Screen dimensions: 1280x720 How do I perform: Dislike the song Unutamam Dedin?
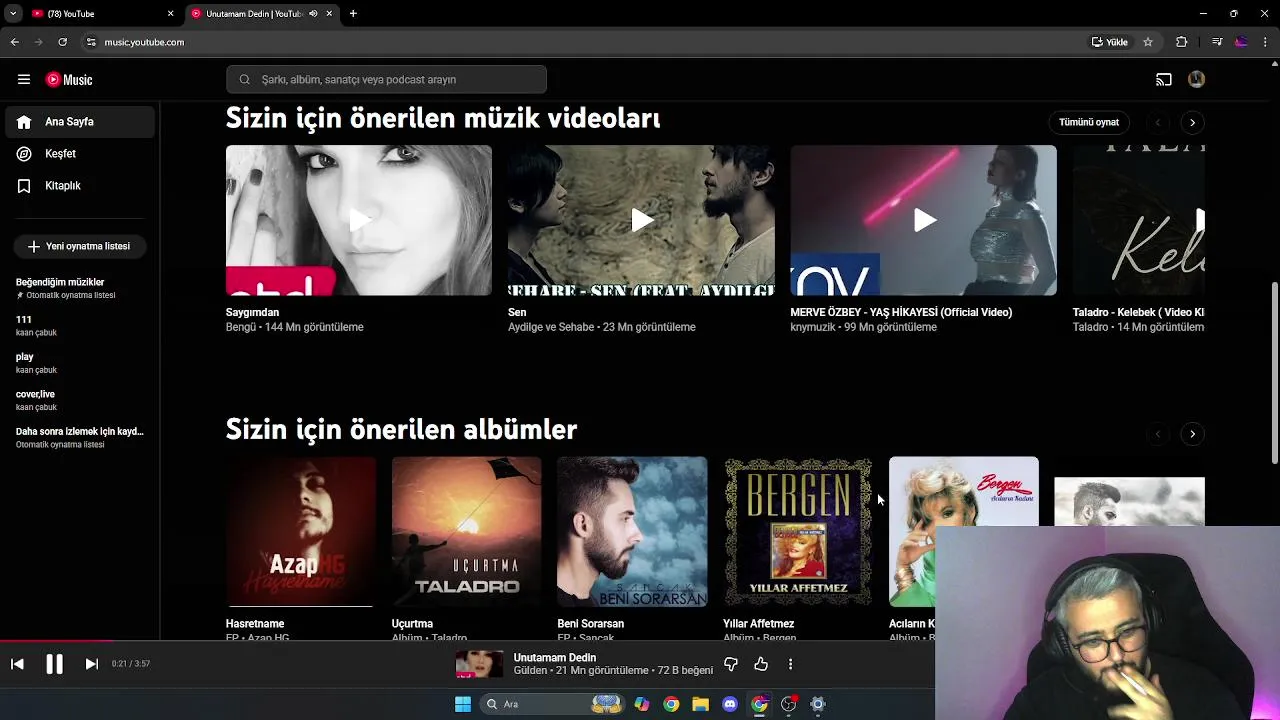731,664
